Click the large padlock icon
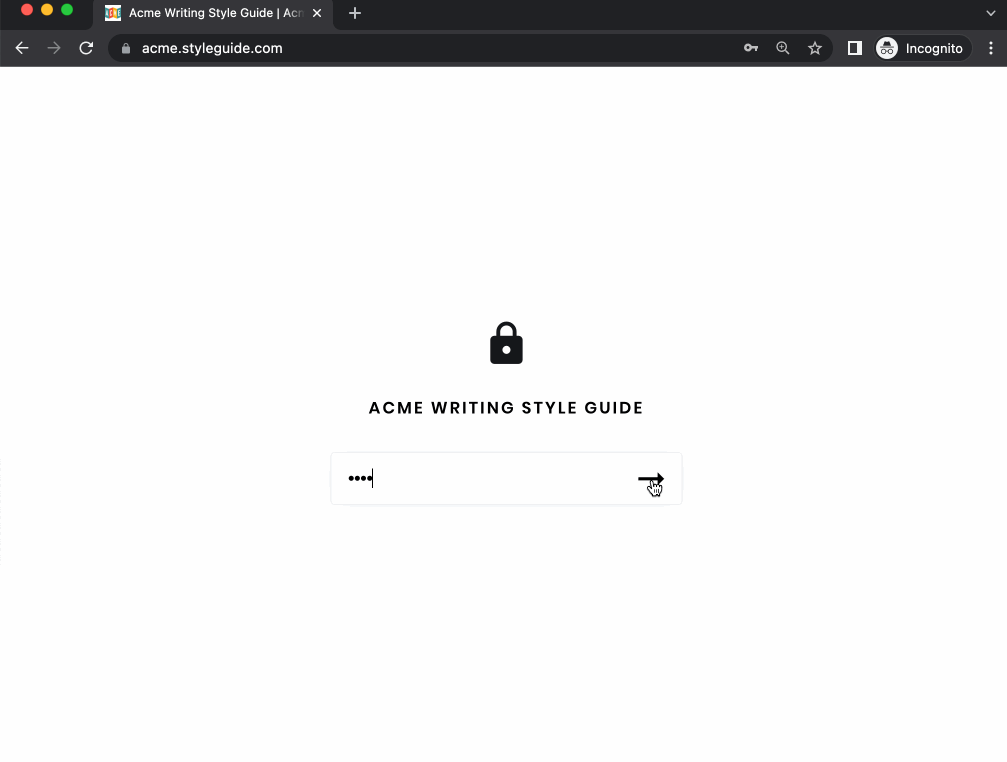The height and width of the screenshot is (762, 1007). point(506,343)
